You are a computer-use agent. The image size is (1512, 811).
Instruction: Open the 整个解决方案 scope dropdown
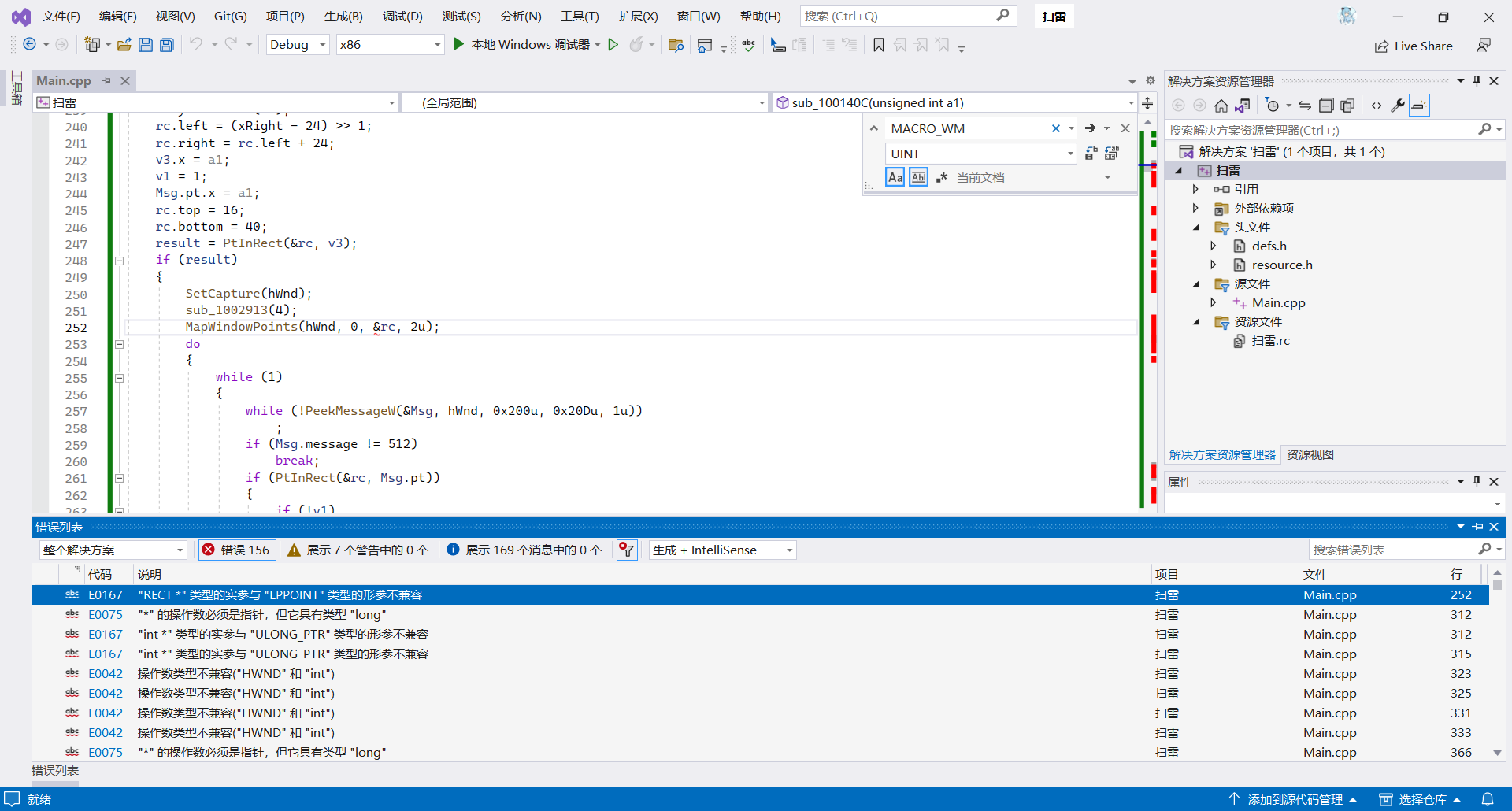pyautogui.click(x=113, y=550)
